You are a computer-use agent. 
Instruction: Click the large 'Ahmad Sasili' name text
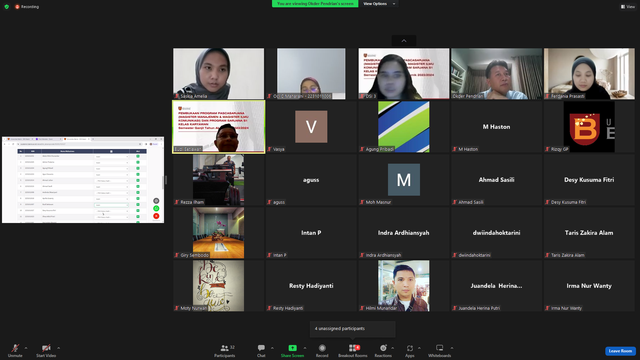[x=496, y=180]
